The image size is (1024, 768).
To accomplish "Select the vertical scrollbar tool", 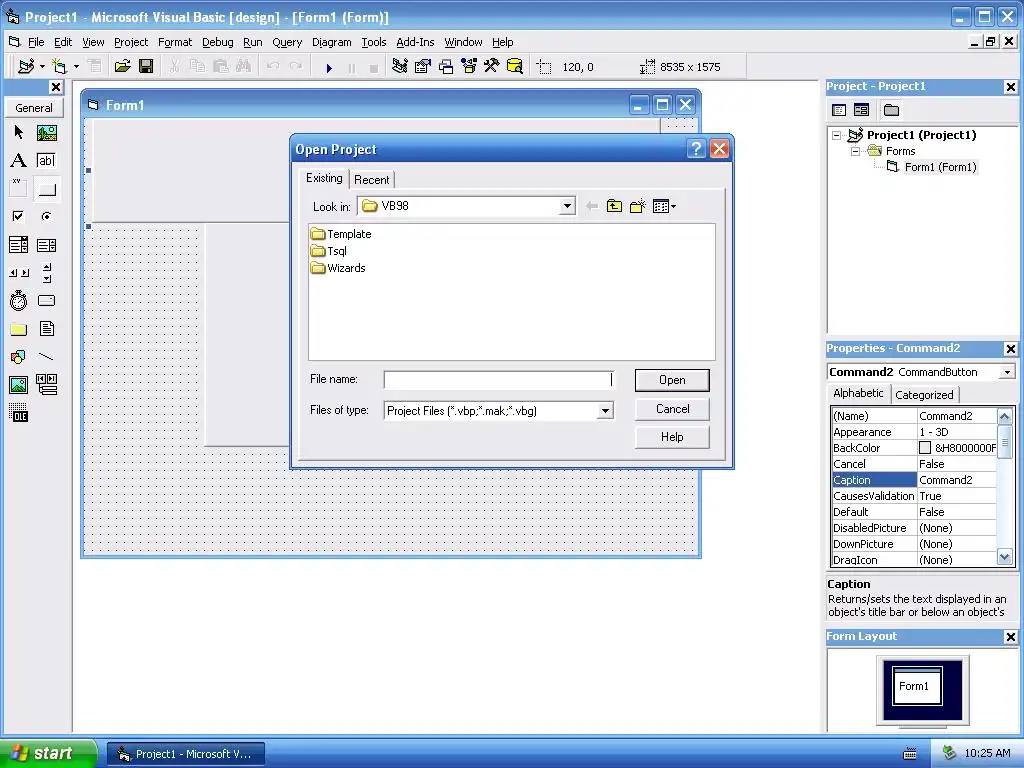I will tap(46, 273).
